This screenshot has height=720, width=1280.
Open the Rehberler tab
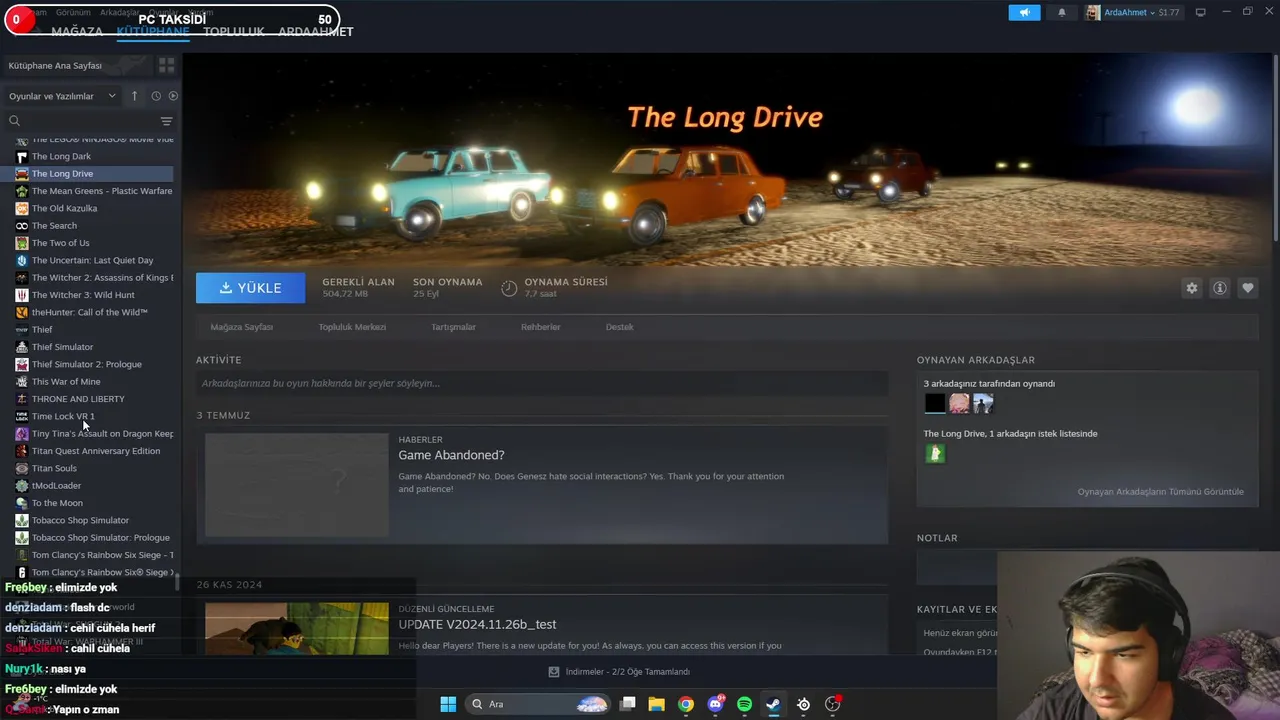pos(541,327)
